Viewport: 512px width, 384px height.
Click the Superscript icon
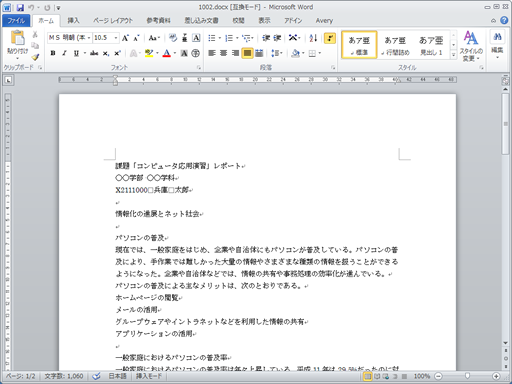pos(117,53)
